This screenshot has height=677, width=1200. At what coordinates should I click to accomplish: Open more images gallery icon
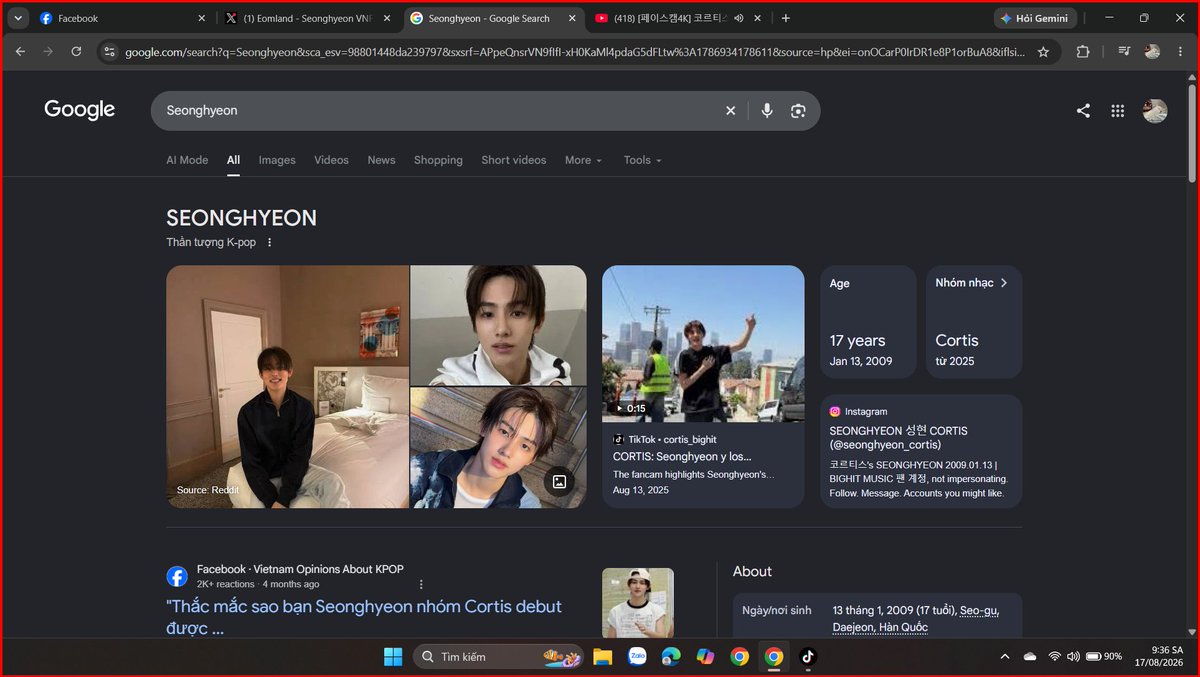point(559,481)
